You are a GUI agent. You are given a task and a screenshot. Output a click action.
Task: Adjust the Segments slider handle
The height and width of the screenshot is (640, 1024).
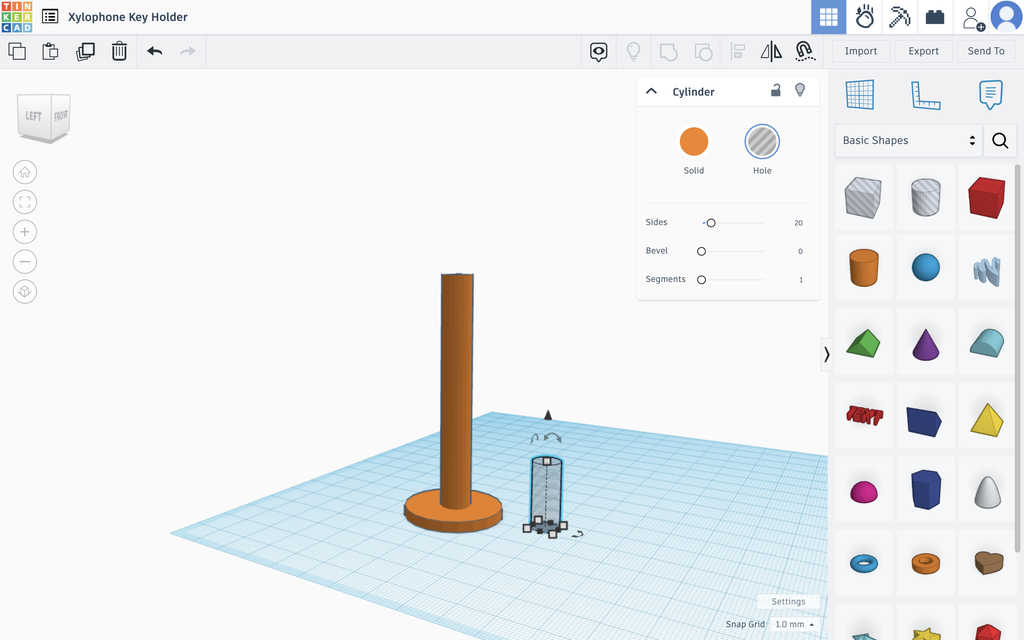coord(701,280)
